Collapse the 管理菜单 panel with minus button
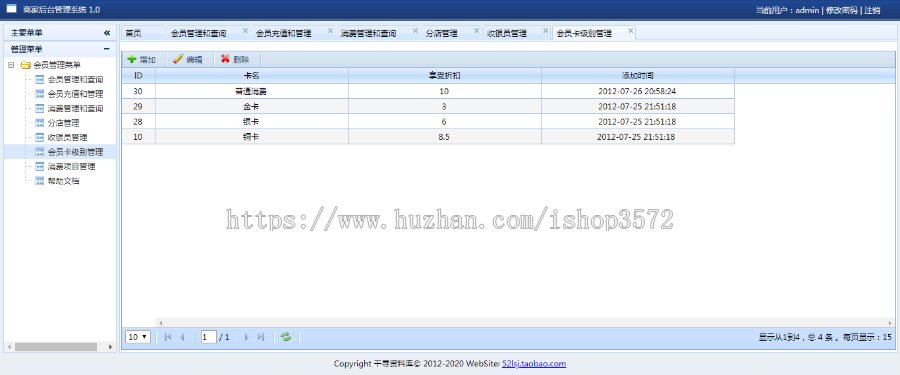 point(107,49)
